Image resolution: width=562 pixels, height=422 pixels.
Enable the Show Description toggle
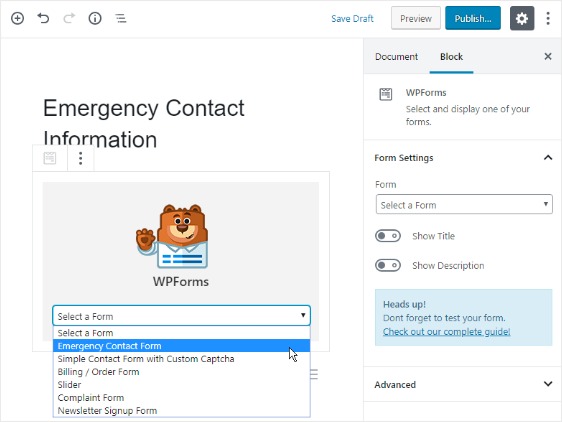point(388,265)
